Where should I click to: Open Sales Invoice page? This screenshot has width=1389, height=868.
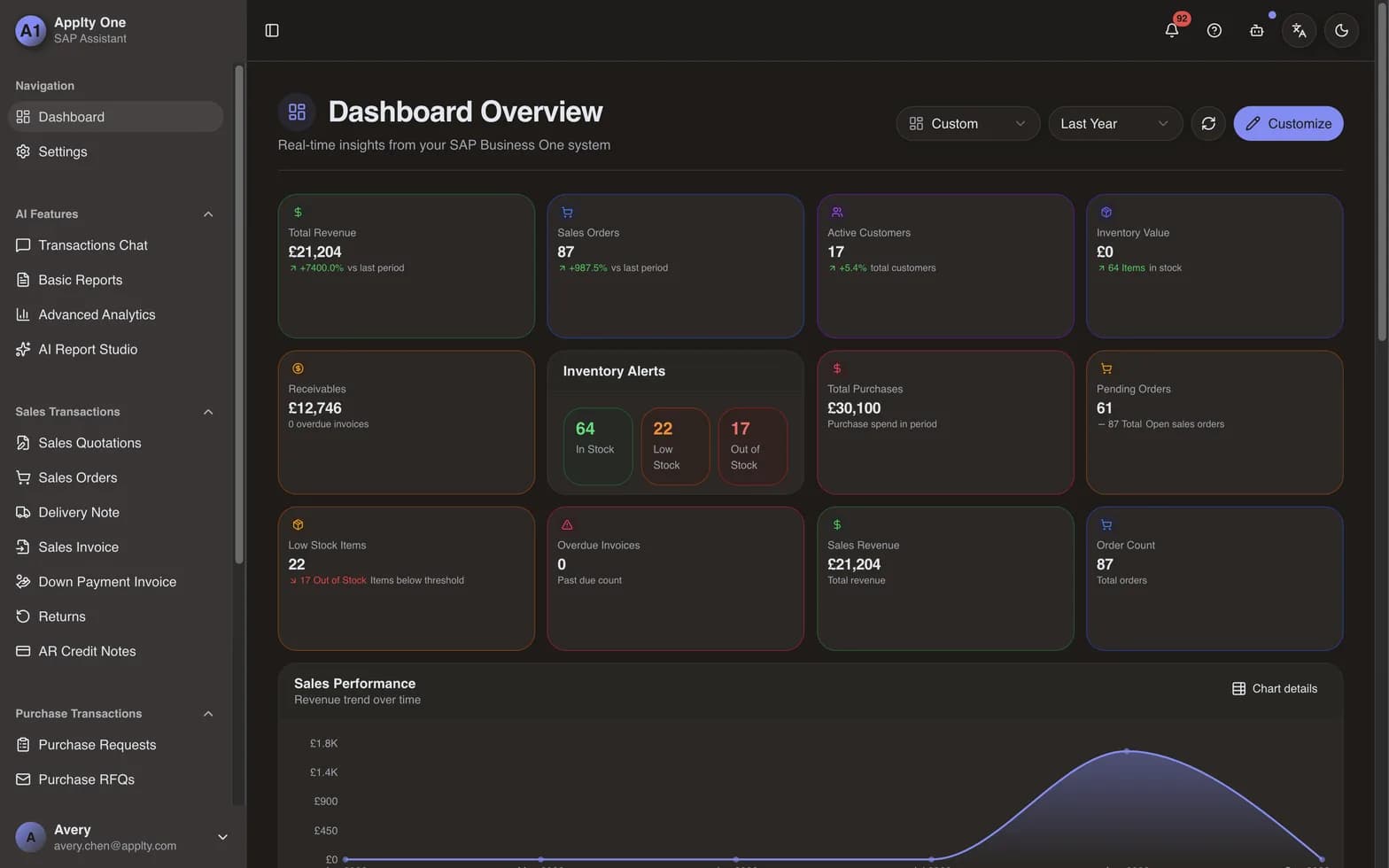click(x=115, y=546)
